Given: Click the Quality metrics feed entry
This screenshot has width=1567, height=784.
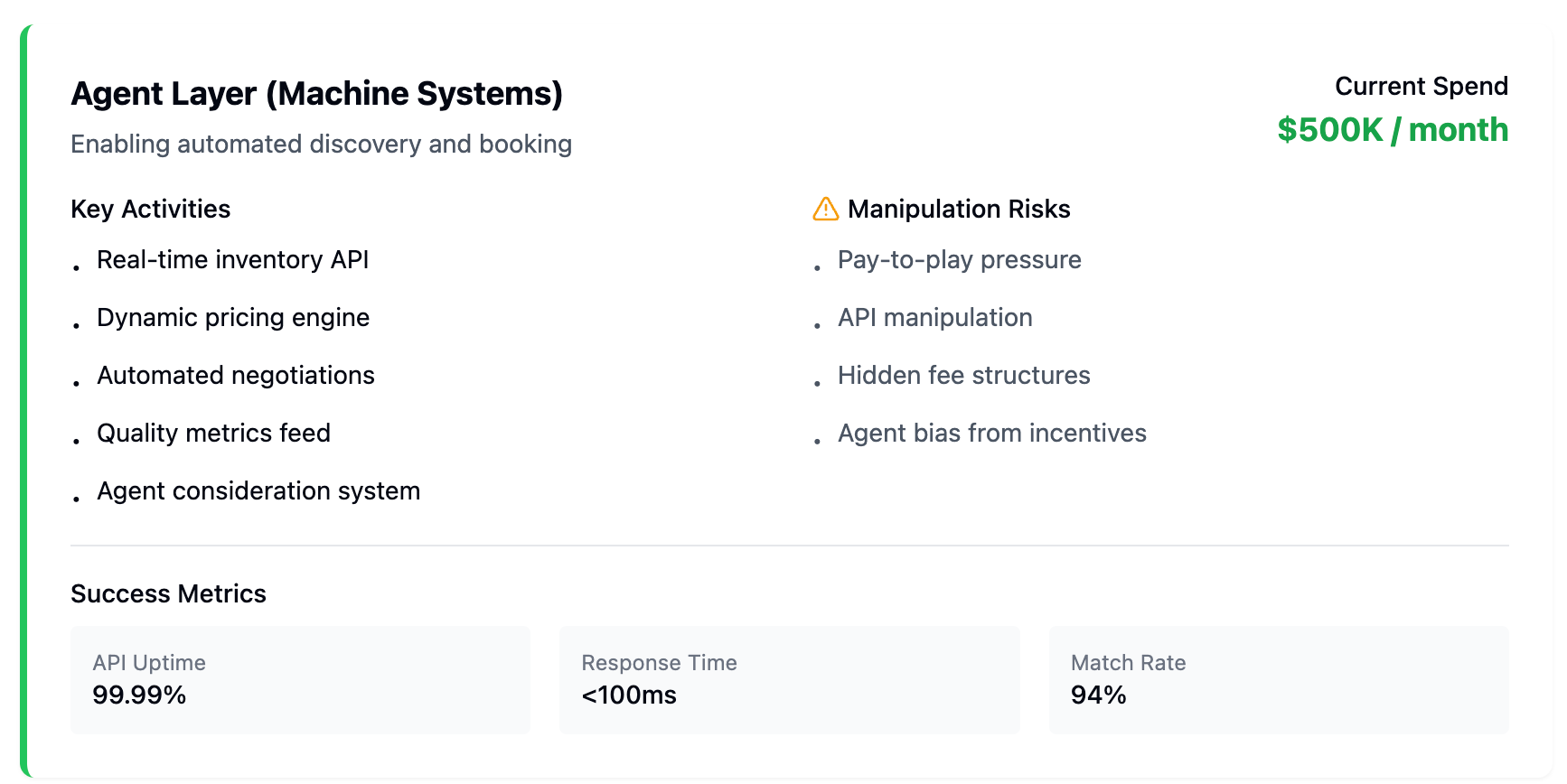Looking at the screenshot, I should [x=214, y=434].
